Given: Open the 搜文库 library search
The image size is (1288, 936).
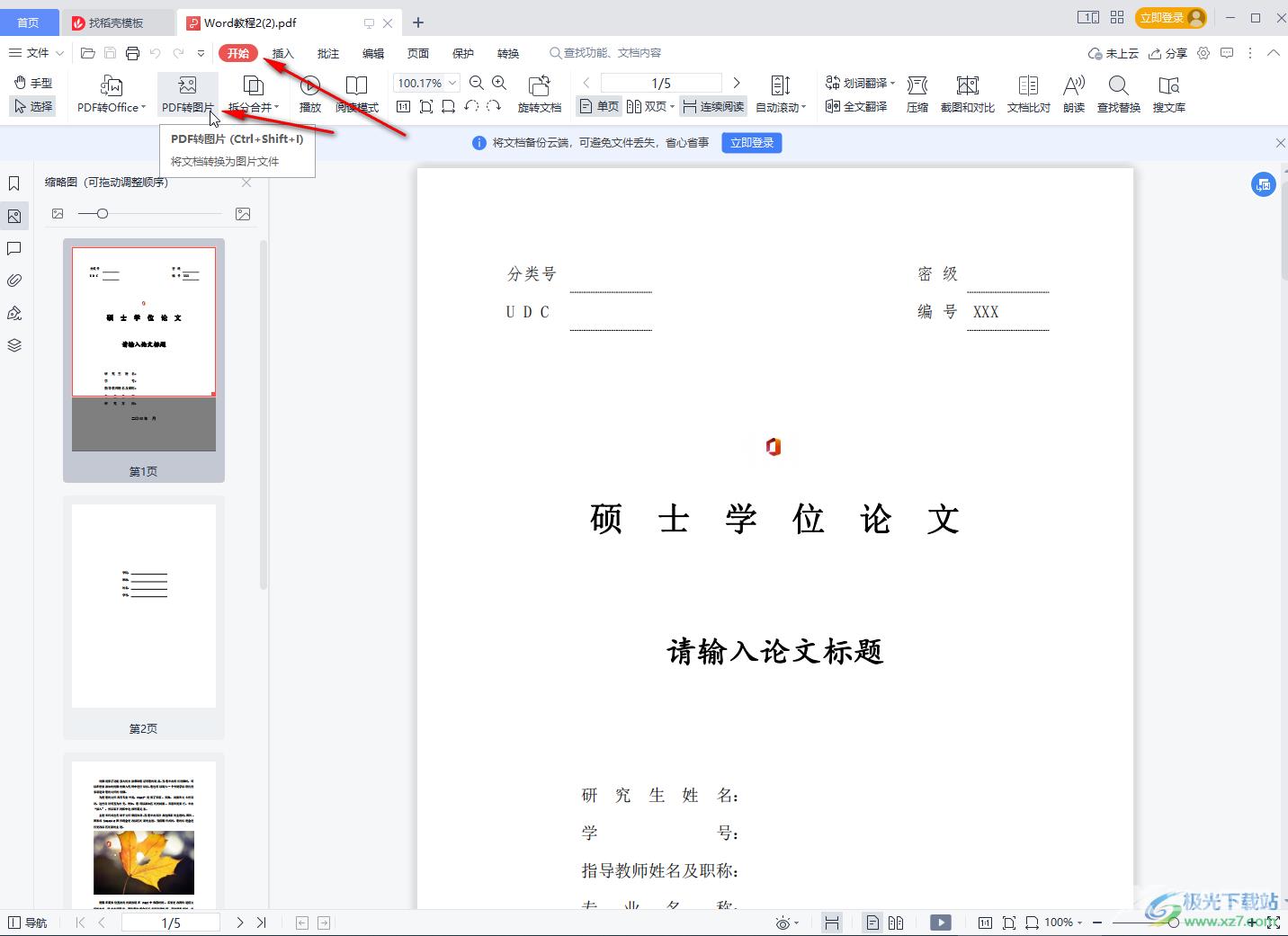Looking at the screenshot, I should (1169, 94).
